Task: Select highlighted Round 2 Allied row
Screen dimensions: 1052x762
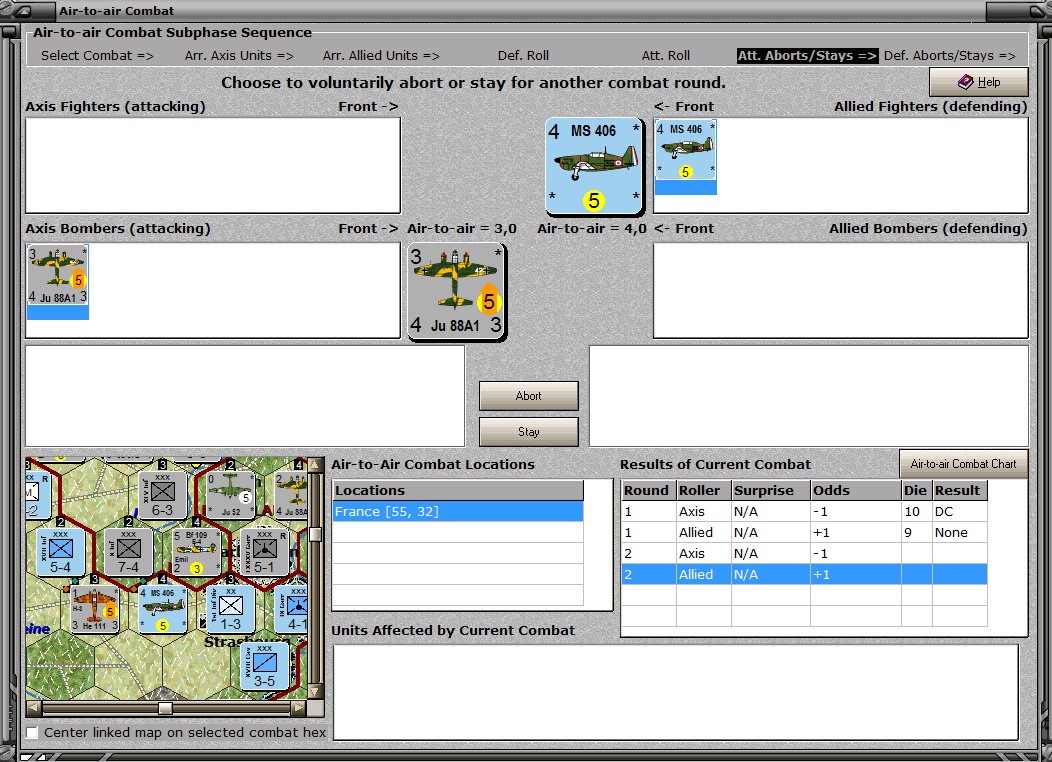Action: 804,574
